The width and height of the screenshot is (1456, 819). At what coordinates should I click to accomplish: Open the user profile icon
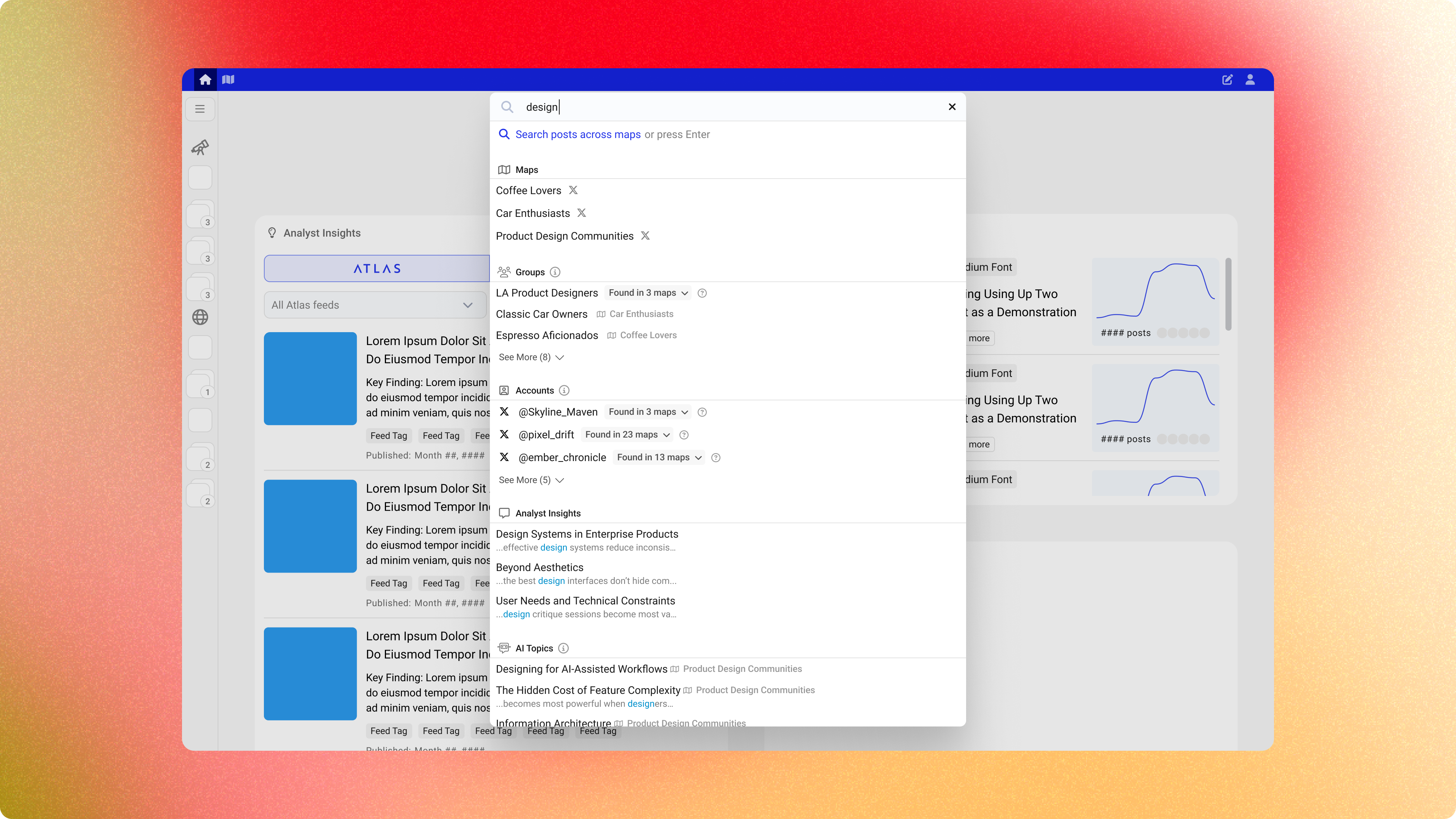(x=1250, y=80)
